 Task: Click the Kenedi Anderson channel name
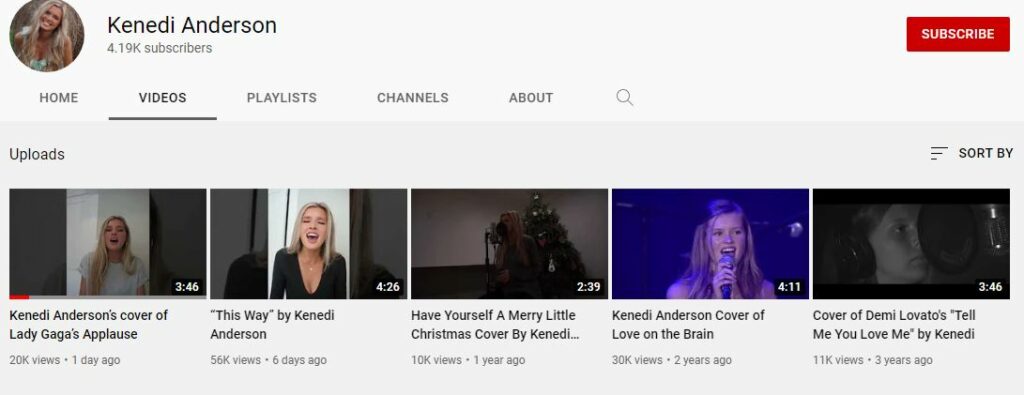[x=192, y=25]
